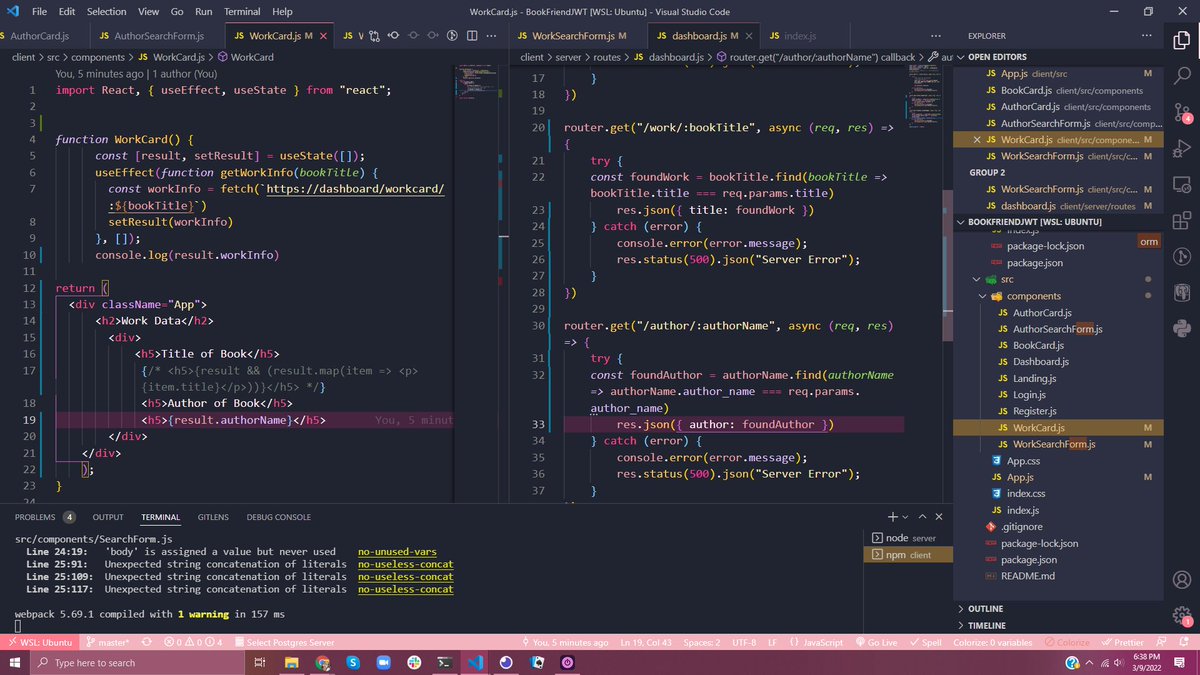
Task: Open the Extensions view
Action: [x=1182, y=221]
